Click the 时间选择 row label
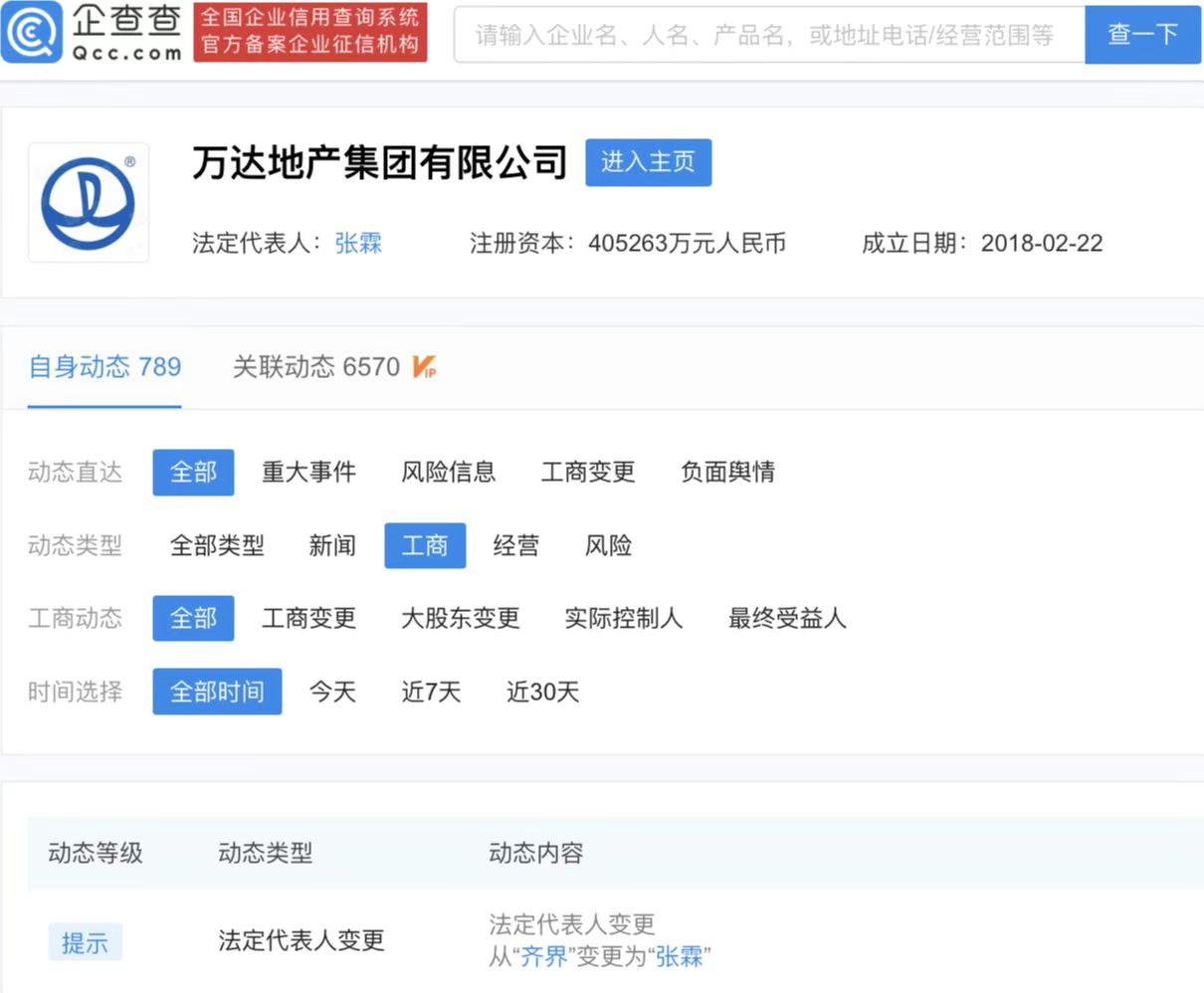Viewport: 1204px width, 993px height. (x=75, y=692)
